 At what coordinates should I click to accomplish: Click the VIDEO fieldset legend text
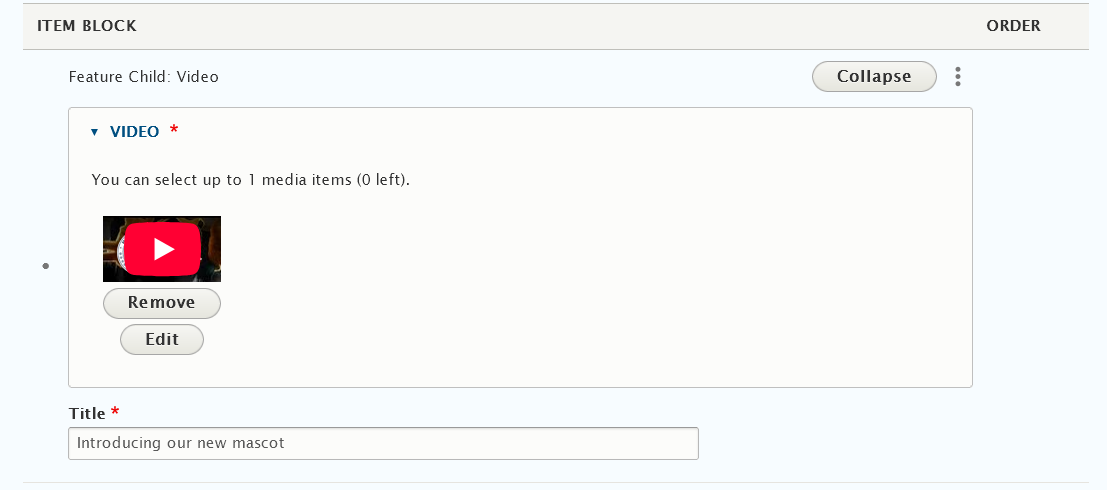coord(134,131)
